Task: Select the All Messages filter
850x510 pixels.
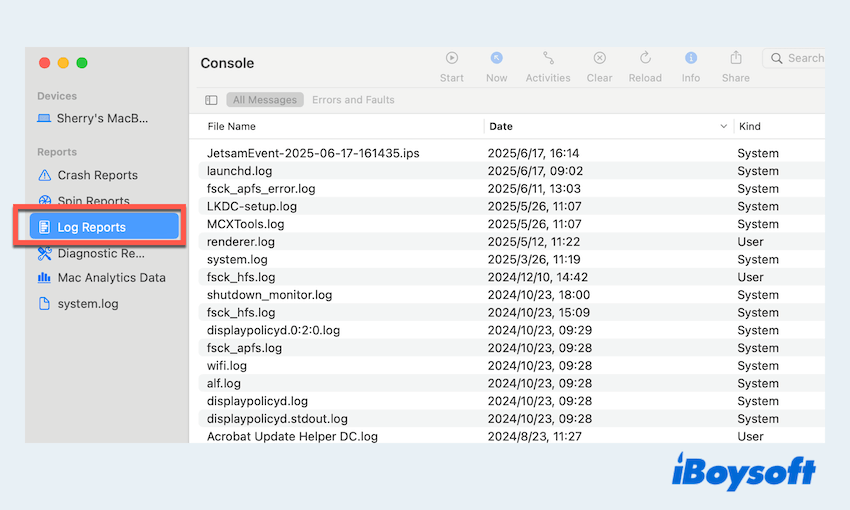Action: pyautogui.click(x=265, y=100)
